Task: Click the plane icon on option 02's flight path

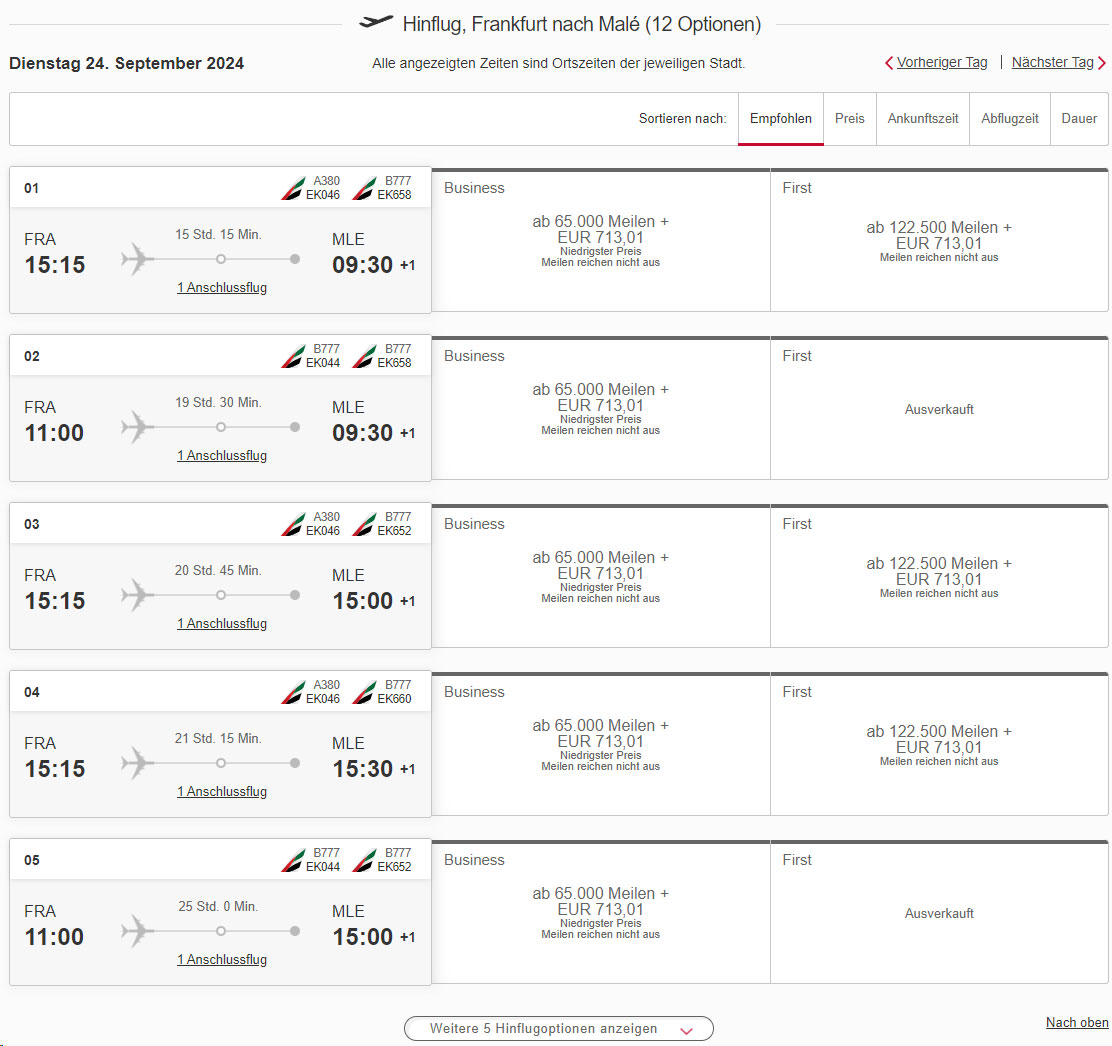Action: click(135, 426)
